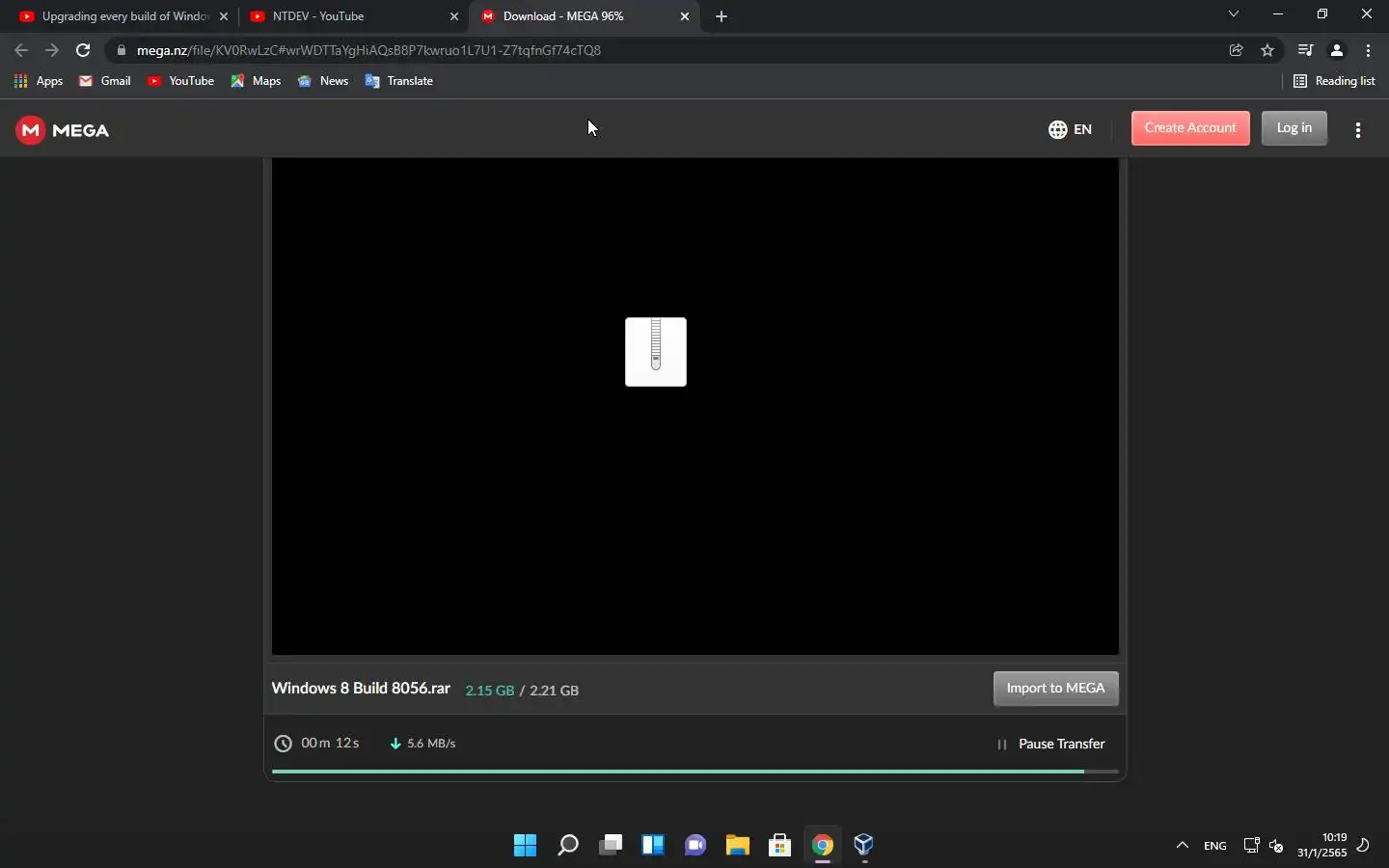Open network and volume quick settings
This screenshot has height=868, width=1389.
tap(1264, 846)
